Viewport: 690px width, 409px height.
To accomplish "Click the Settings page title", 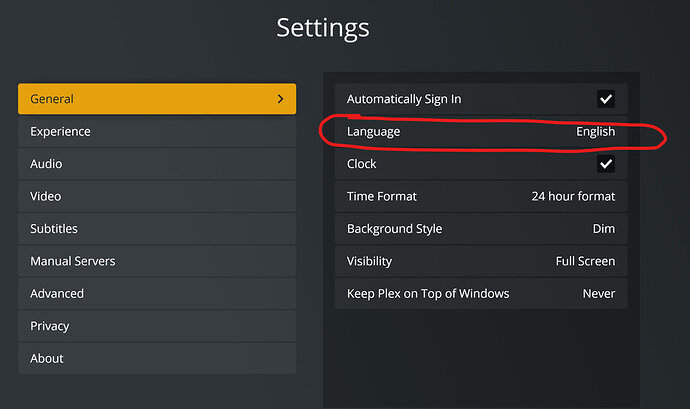I will pyautogui.click(x=322, y=27).
